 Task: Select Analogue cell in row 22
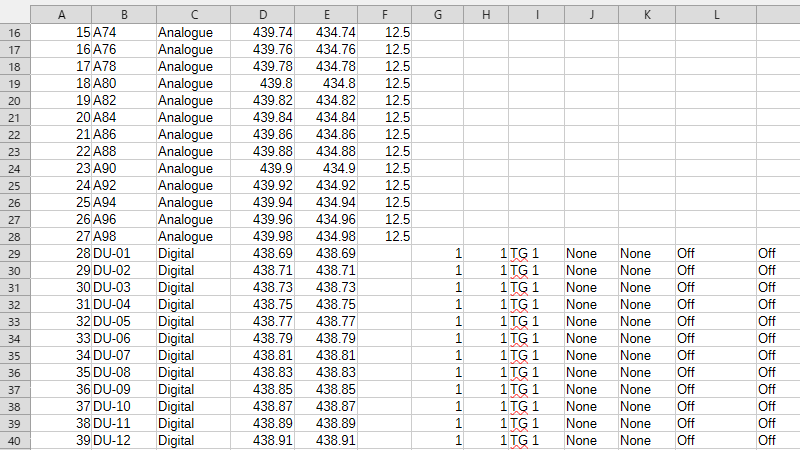click(192, 134)
